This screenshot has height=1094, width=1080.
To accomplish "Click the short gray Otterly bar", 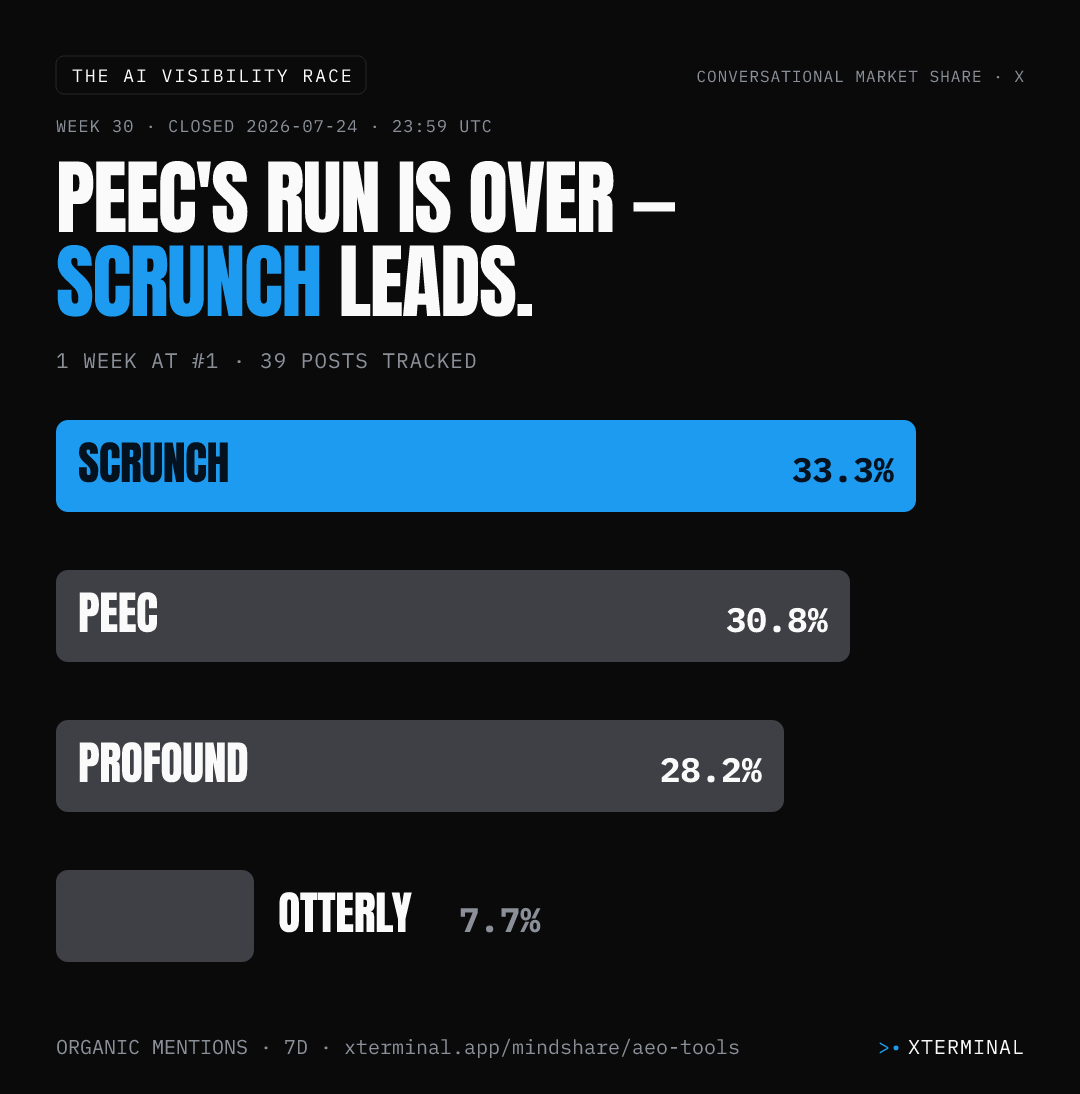I will tap(155, 916).
